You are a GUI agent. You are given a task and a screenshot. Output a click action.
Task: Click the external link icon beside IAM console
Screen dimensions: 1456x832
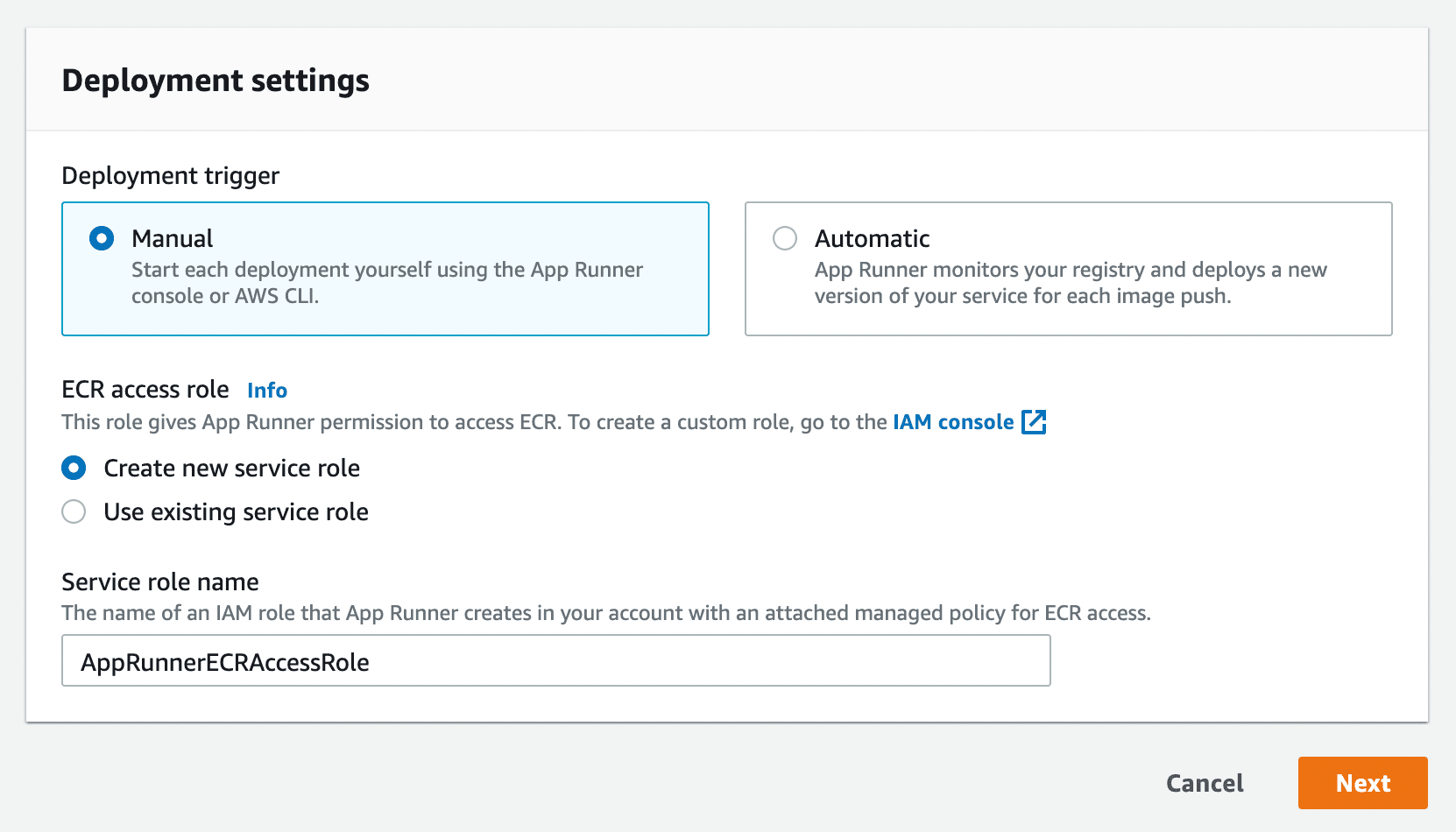pyautogui.click(x=1035, y=422)
